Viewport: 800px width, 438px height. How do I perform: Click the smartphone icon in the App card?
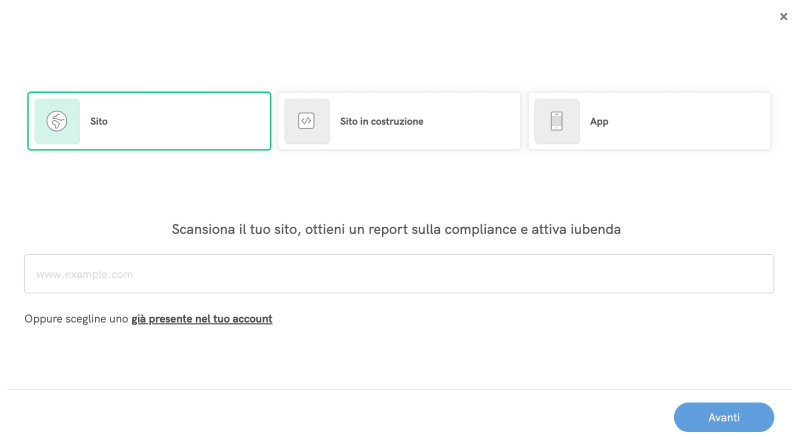[x=557, y=121]
